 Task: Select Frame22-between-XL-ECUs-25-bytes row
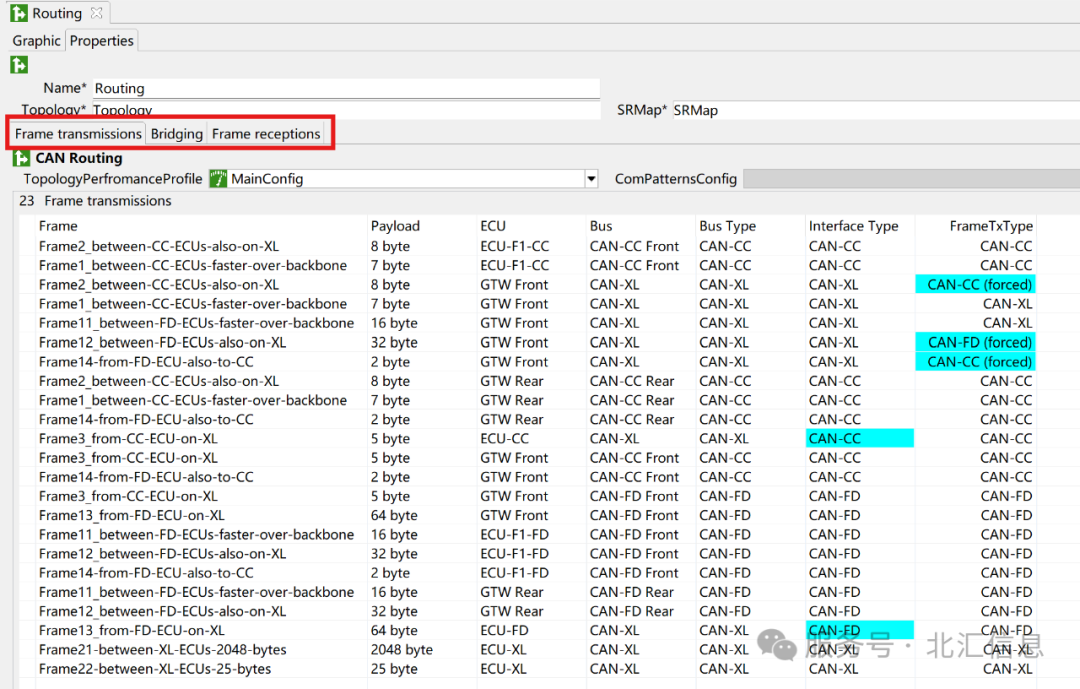coord(528,669)
